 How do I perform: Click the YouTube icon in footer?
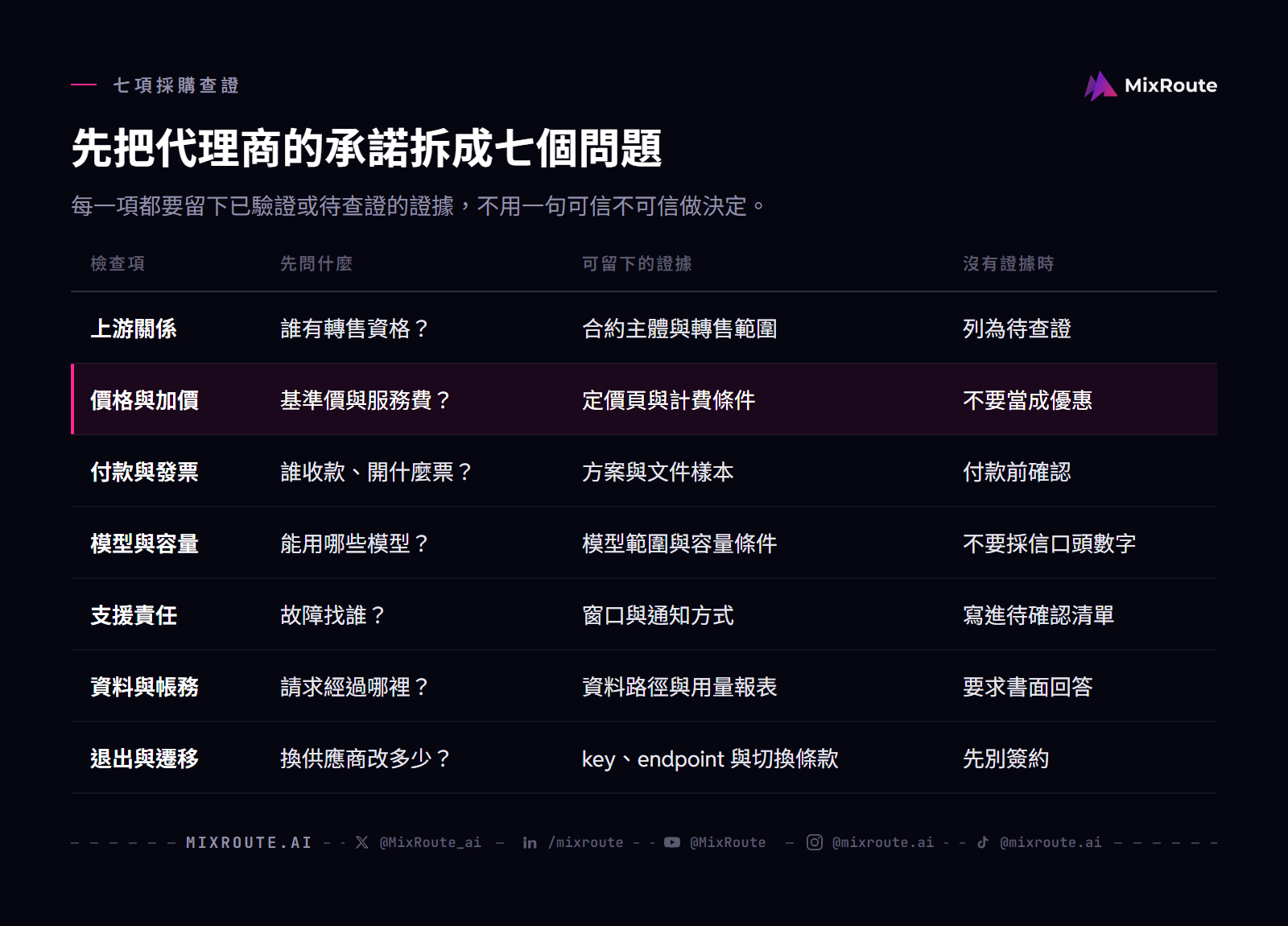(672, 842)
